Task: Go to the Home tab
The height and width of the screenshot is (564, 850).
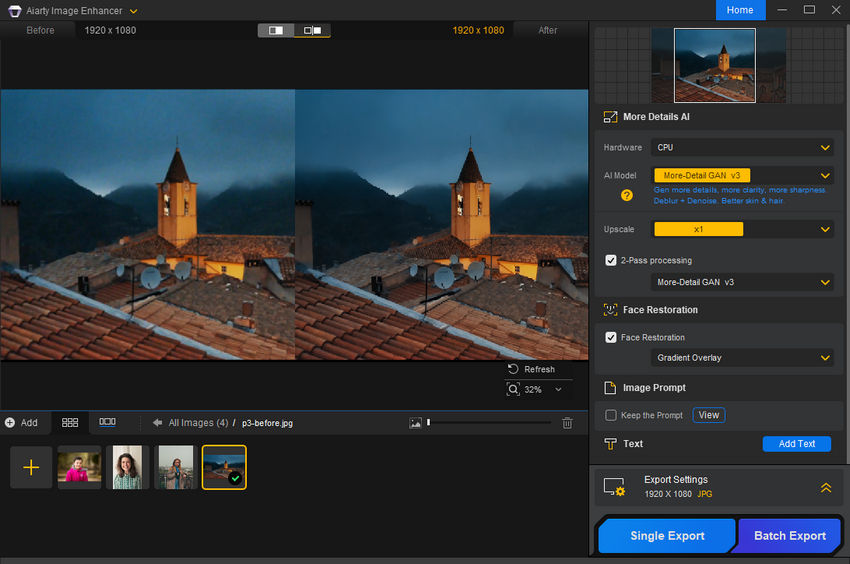Action: click(x=740, y=10)
